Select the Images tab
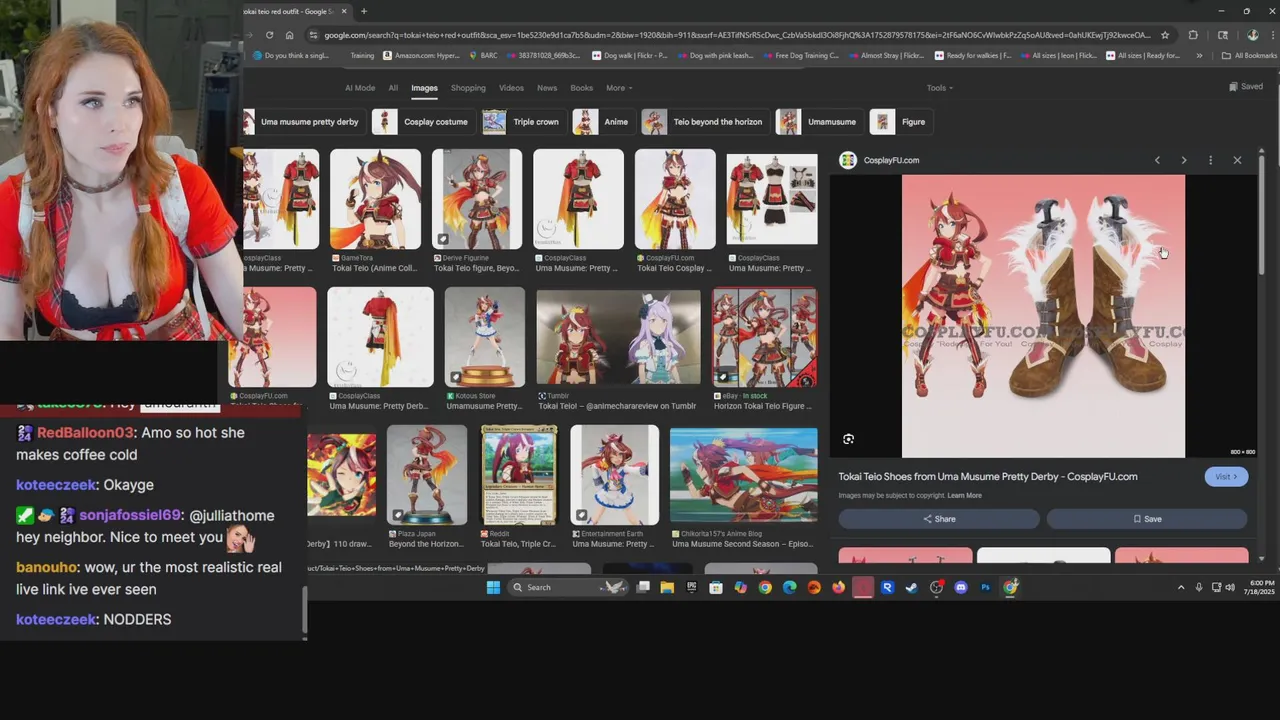Image resolution: width=1280 pixels, height=720 pixels. coord(424,88)
